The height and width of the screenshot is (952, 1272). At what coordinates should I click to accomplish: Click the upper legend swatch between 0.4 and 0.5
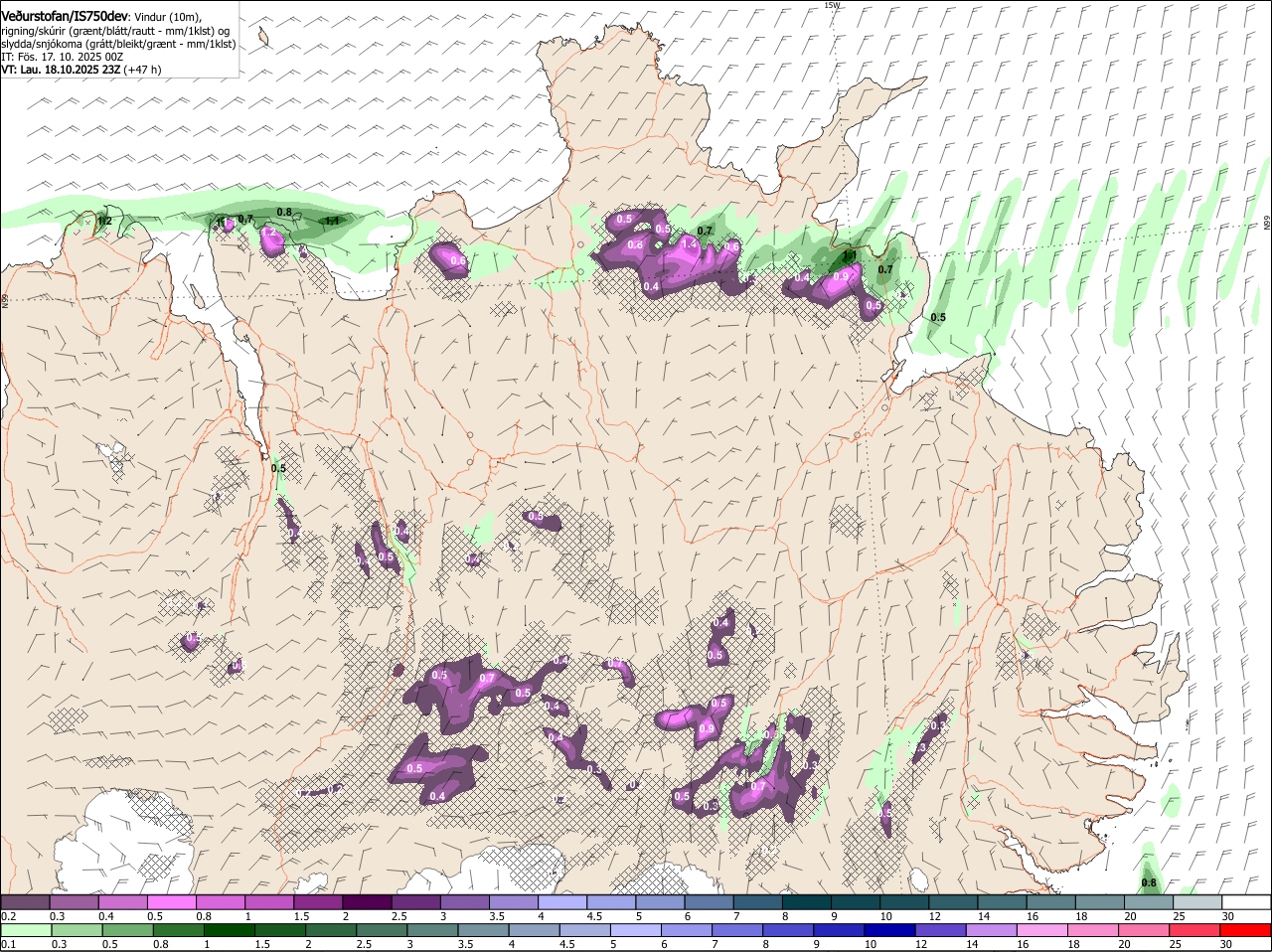[x=123, y=901]
